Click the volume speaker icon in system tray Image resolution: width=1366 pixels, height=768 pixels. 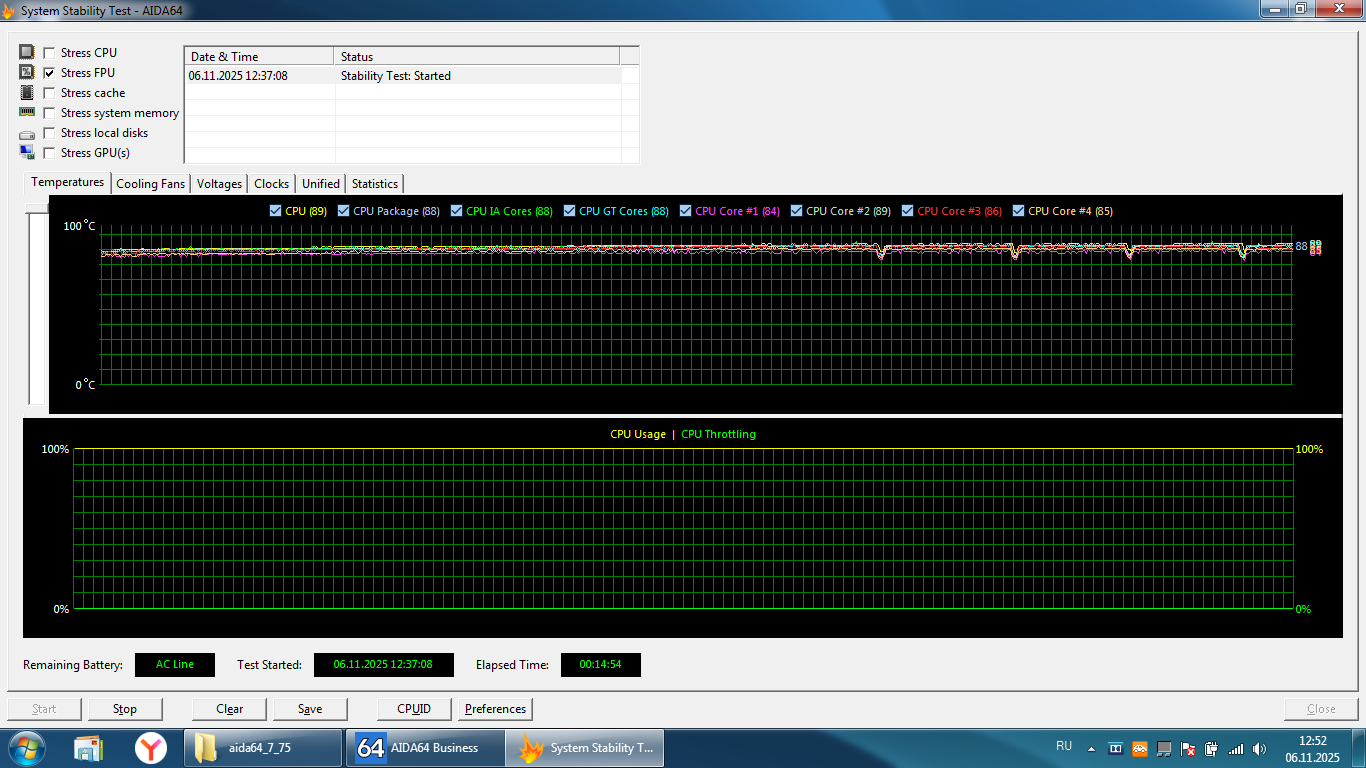pos(1259,748)
